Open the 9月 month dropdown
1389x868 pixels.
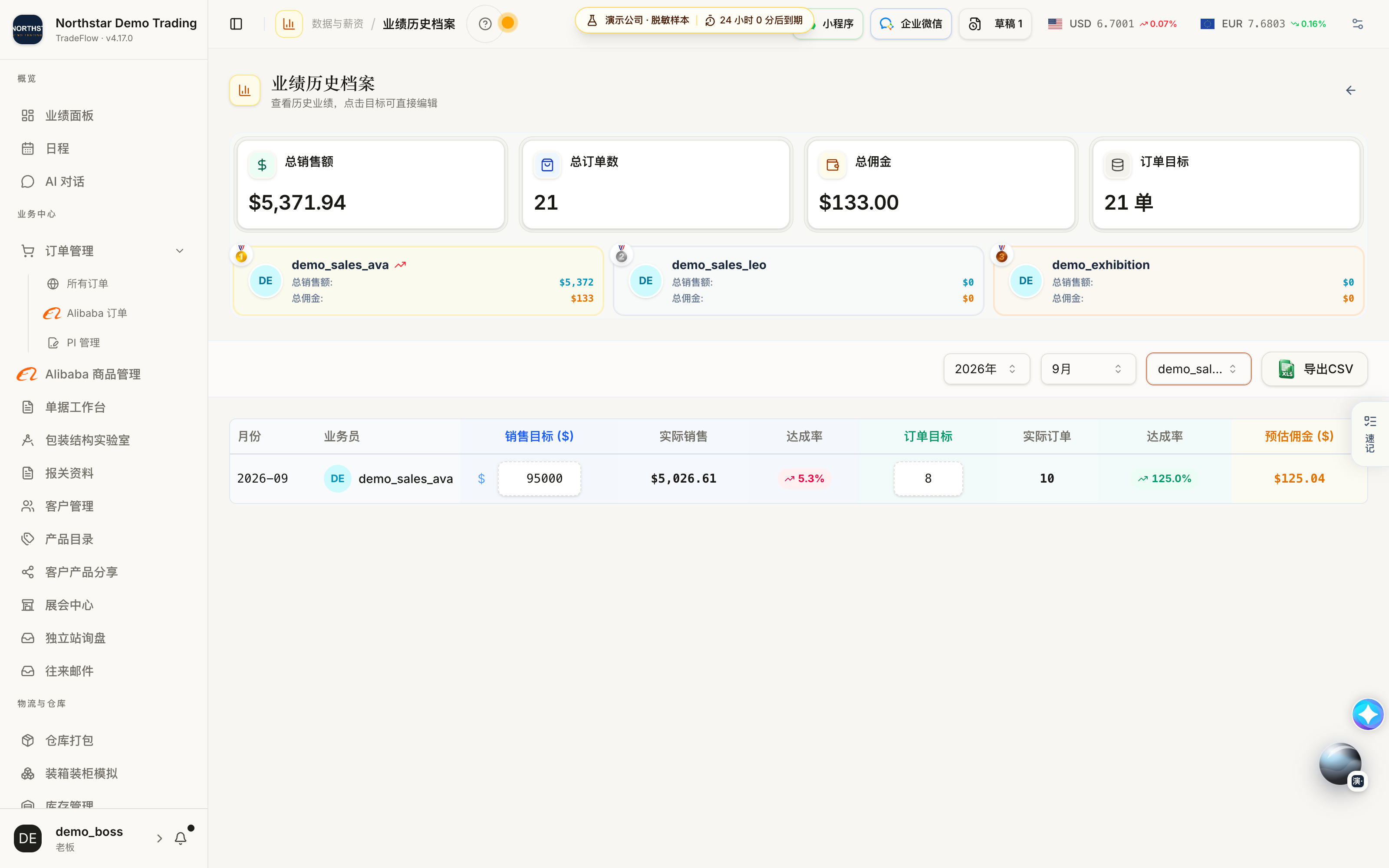1088,369
